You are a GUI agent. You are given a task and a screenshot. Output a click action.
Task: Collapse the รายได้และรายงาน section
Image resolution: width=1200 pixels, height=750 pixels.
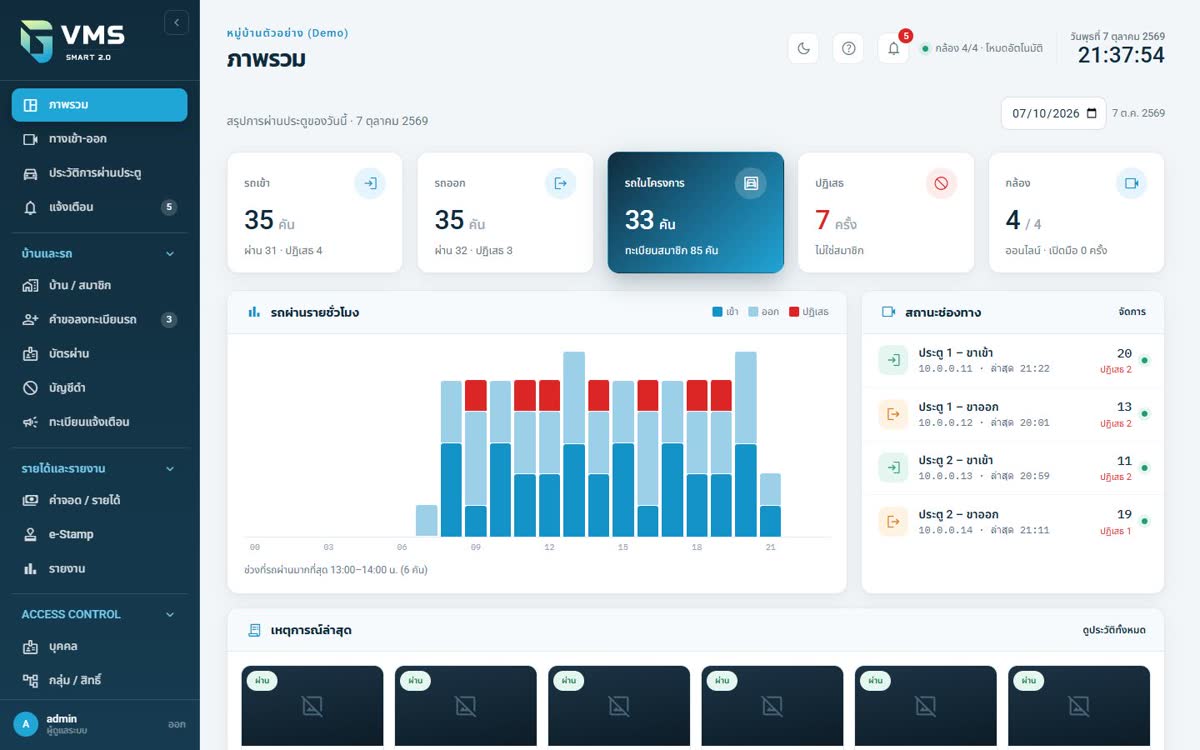[170, 468]
